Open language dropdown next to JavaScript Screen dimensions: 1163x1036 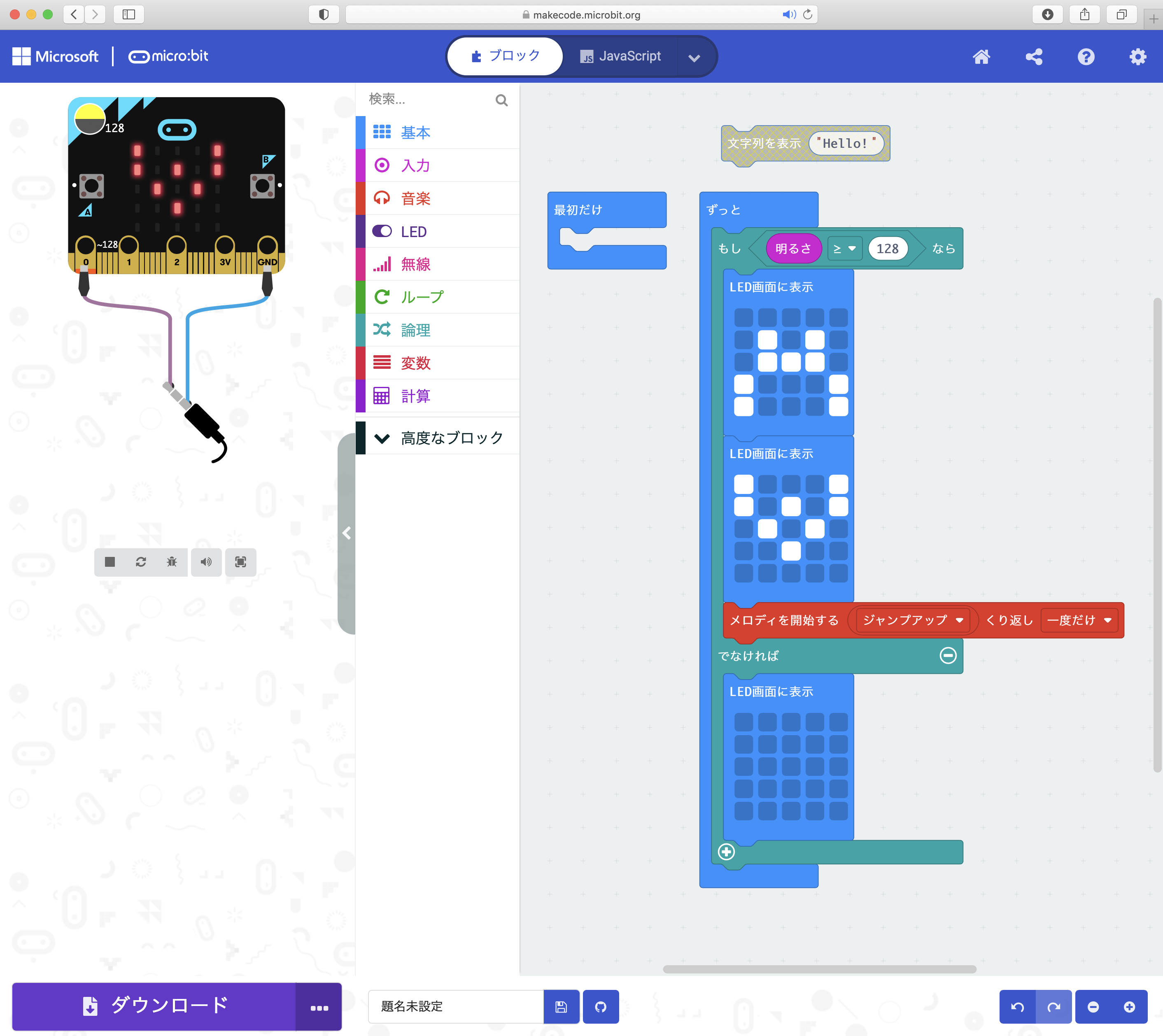694,57
